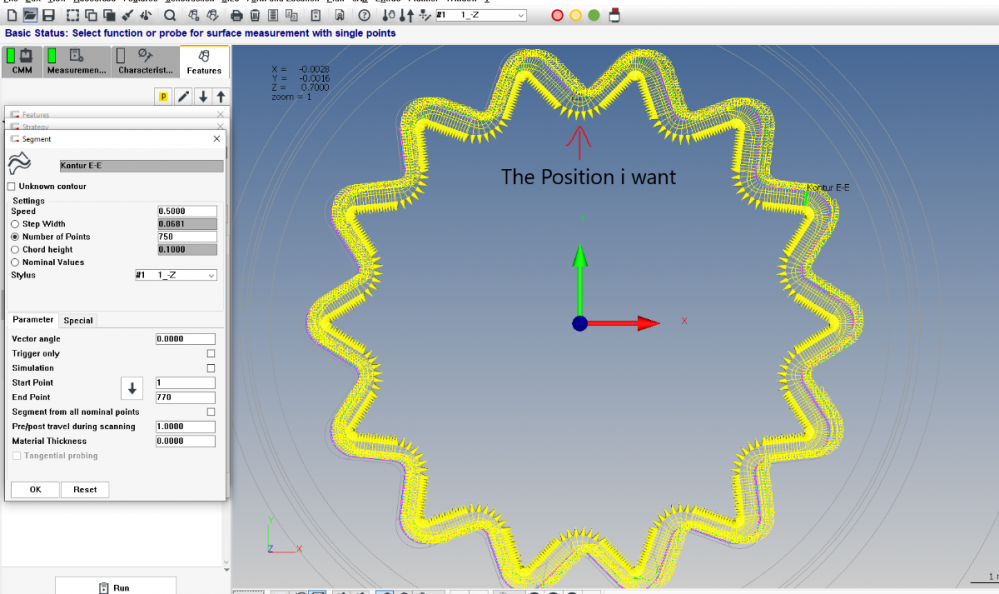Click the pencil edit icon in Features panel
The image size is (999, 594).
click(x=183, y=96)
